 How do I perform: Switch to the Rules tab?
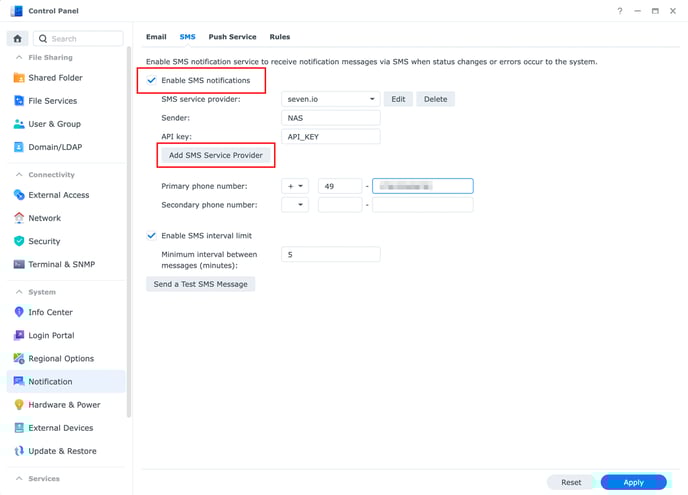[280, 37]
